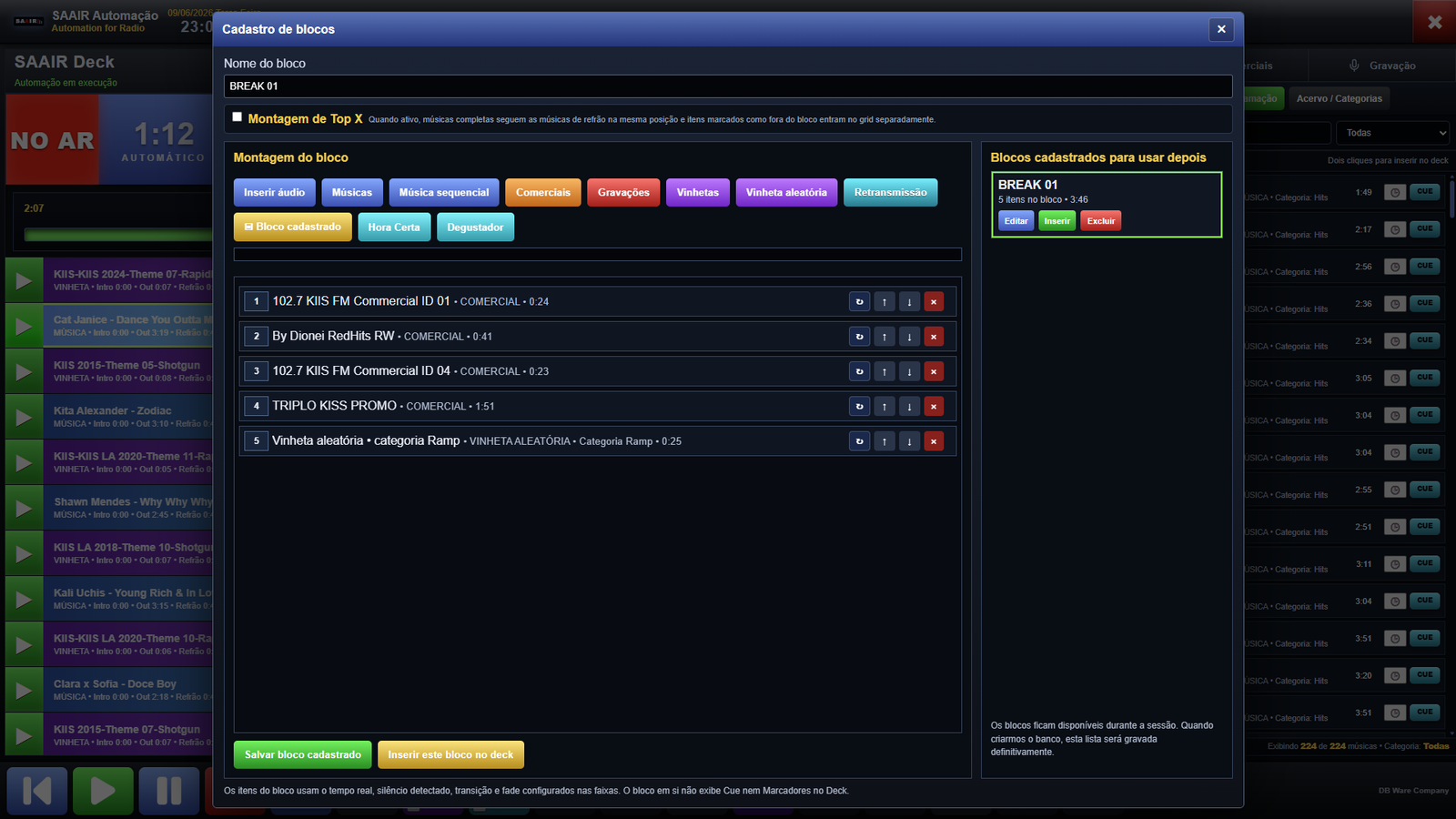This screenshot has width=1456, height=819.
Task: Click Salvar bloco cadastrado button
Action: [x=303, y=754]
